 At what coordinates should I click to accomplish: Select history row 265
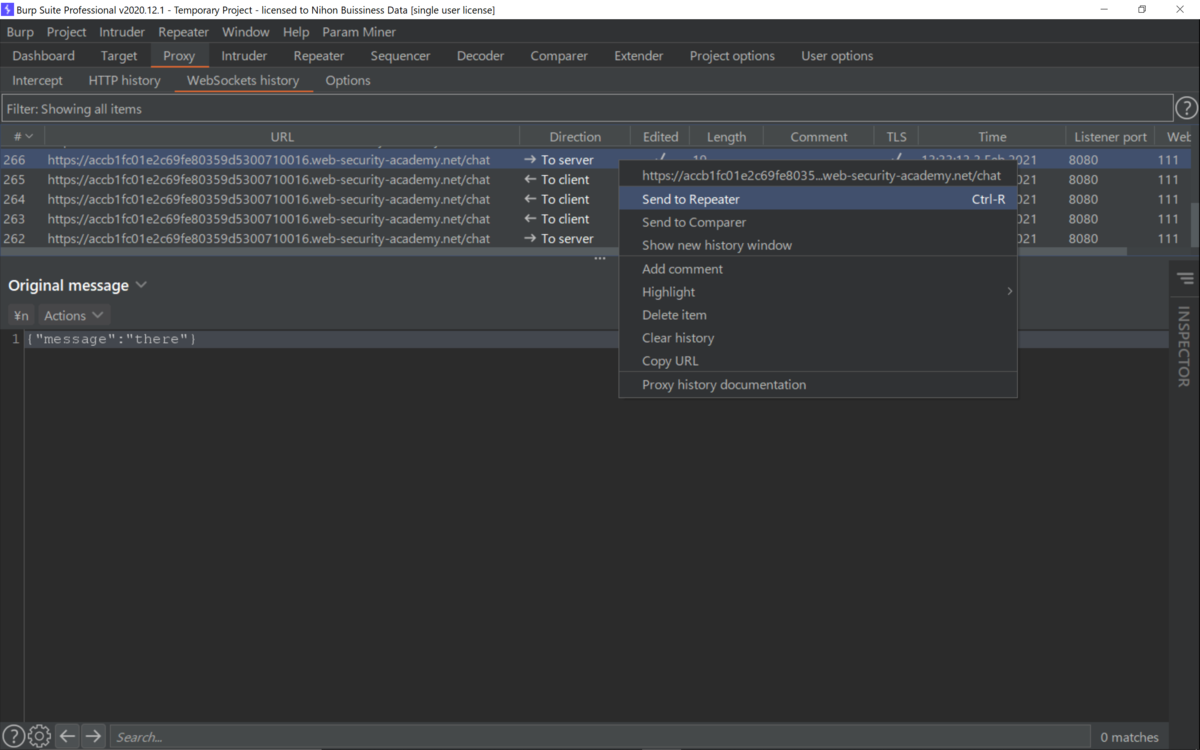[310, 180]
